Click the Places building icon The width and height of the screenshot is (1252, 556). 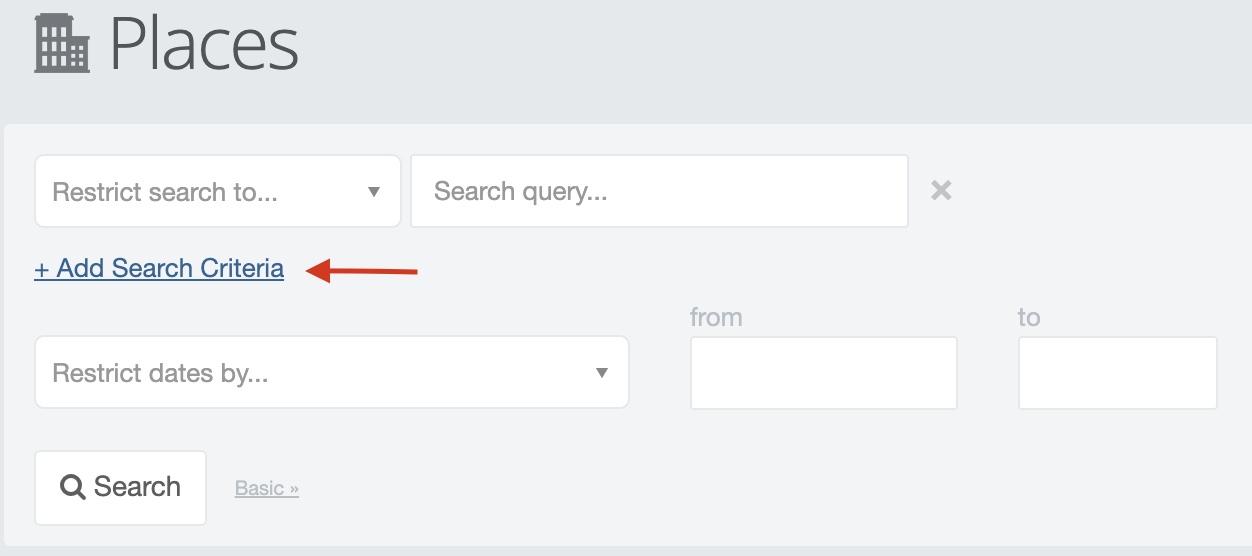(62, 44)
